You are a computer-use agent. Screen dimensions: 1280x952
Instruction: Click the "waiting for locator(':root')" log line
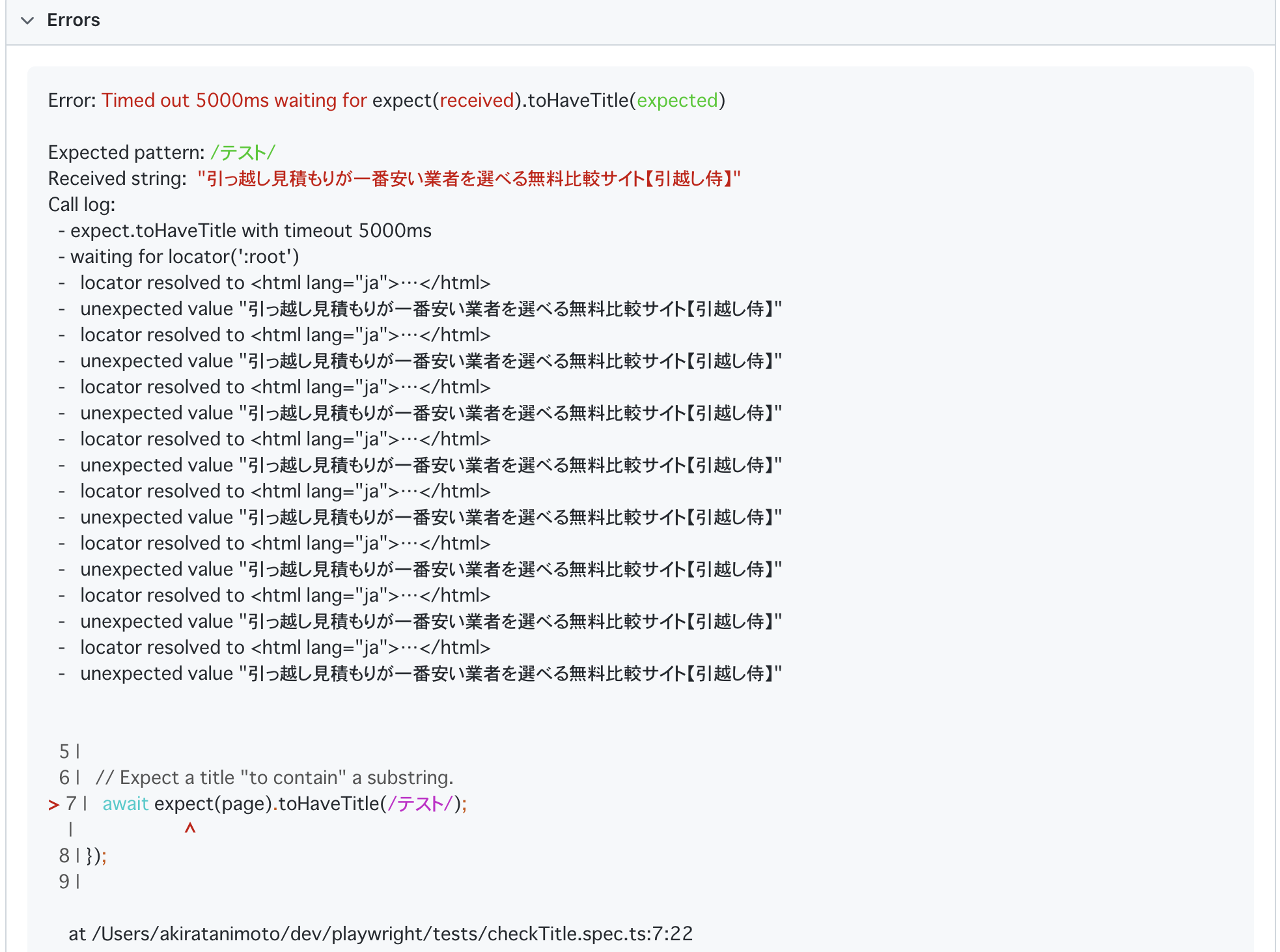point(184,257)
